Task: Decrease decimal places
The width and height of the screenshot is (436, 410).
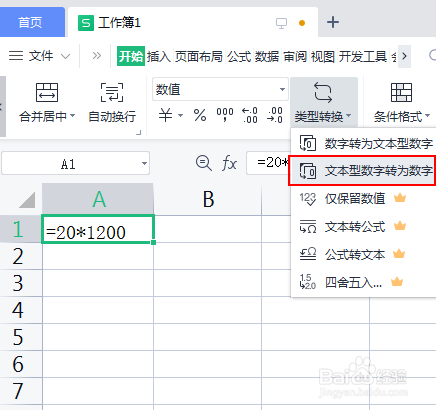Action: point(275,115)
